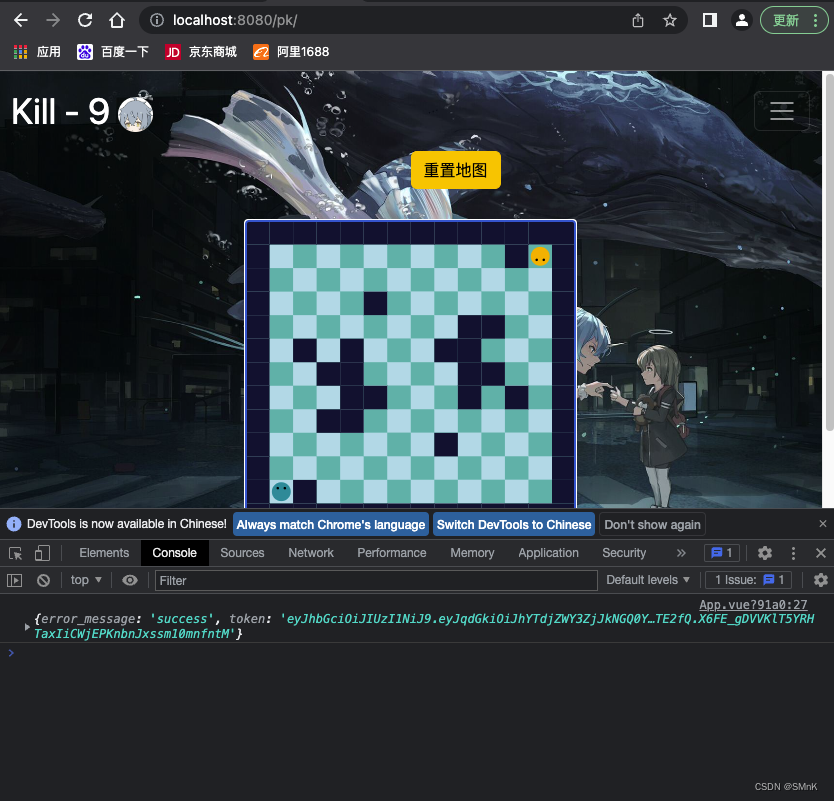Open the App.vue?91a0:27 source link
Viewport: 834px width, 801px height.
[753, 605]
